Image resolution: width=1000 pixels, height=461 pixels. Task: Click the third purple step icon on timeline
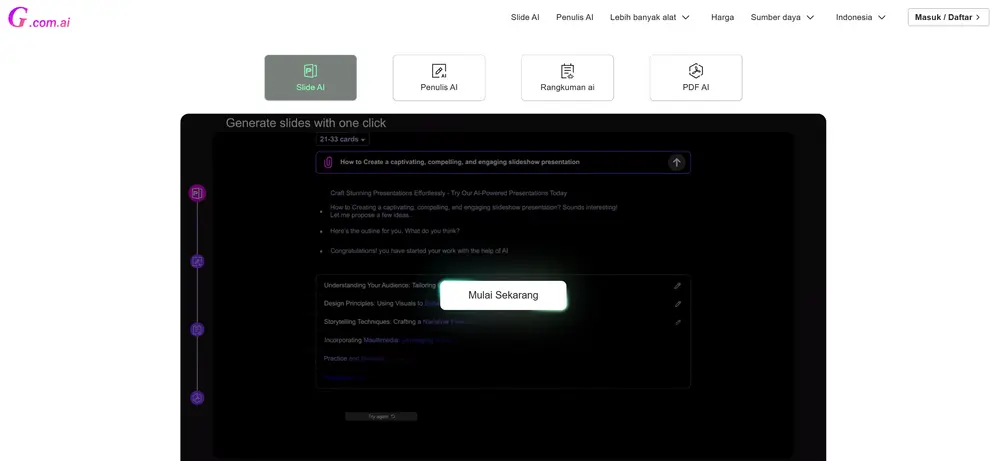click(197, 330)
